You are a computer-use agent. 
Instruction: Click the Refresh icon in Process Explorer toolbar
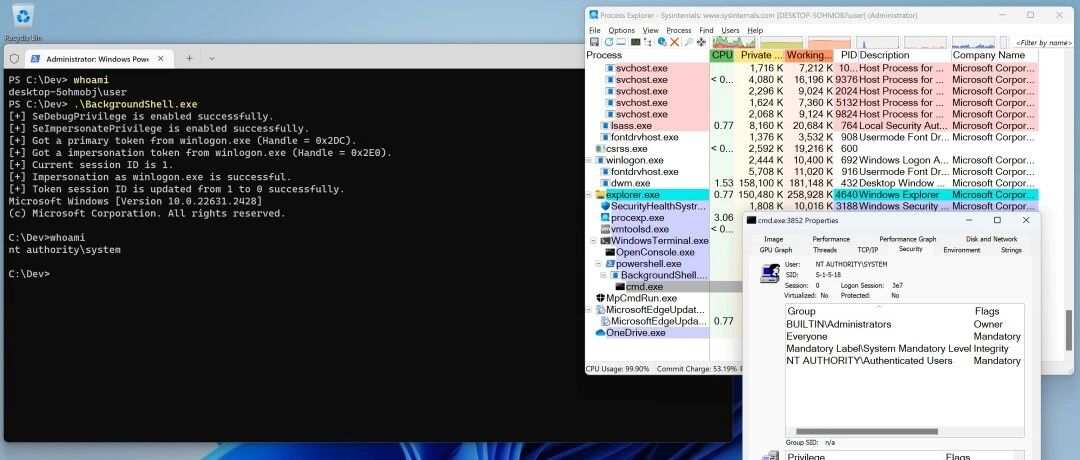[609, 42]
